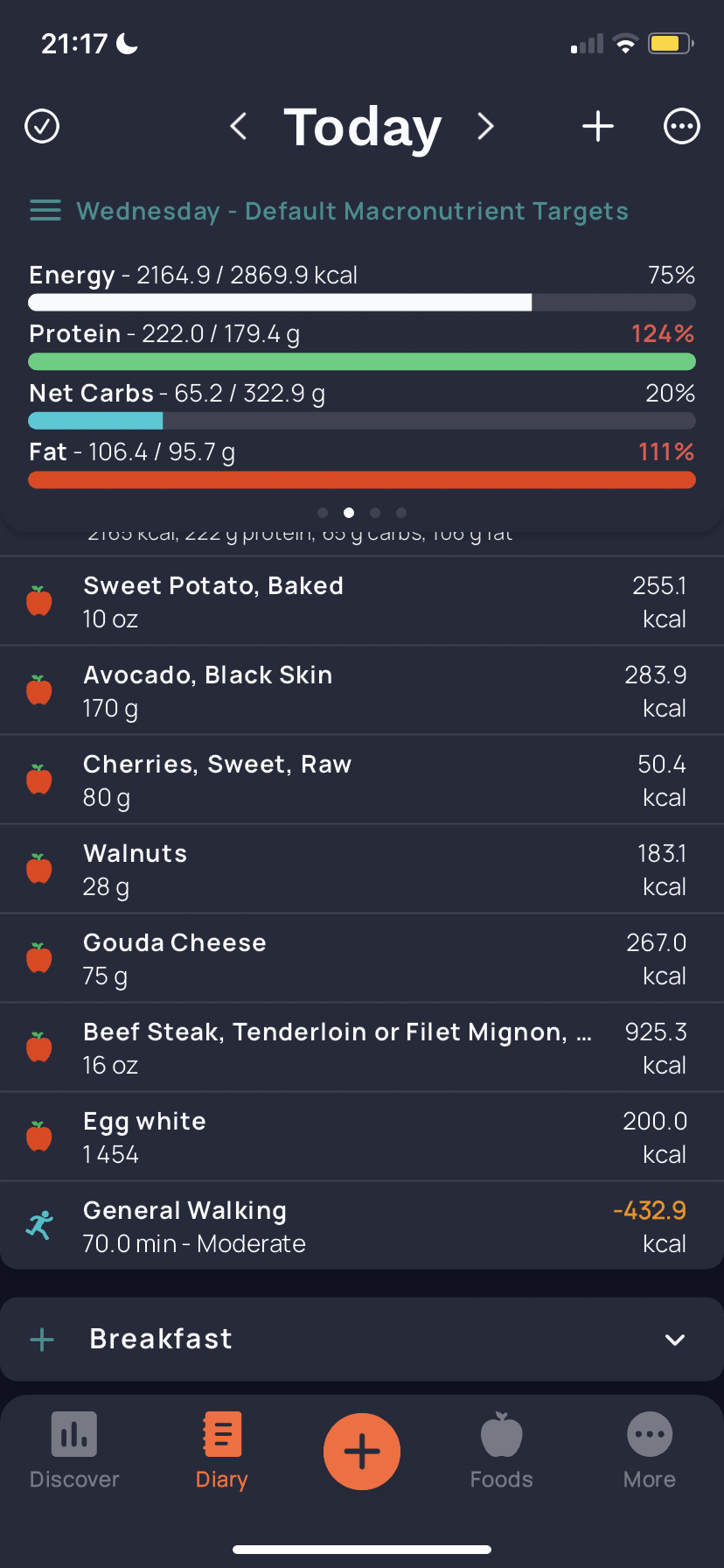Open the More tab
The height and width of the screenshot is (1568, 724).
650,1452
